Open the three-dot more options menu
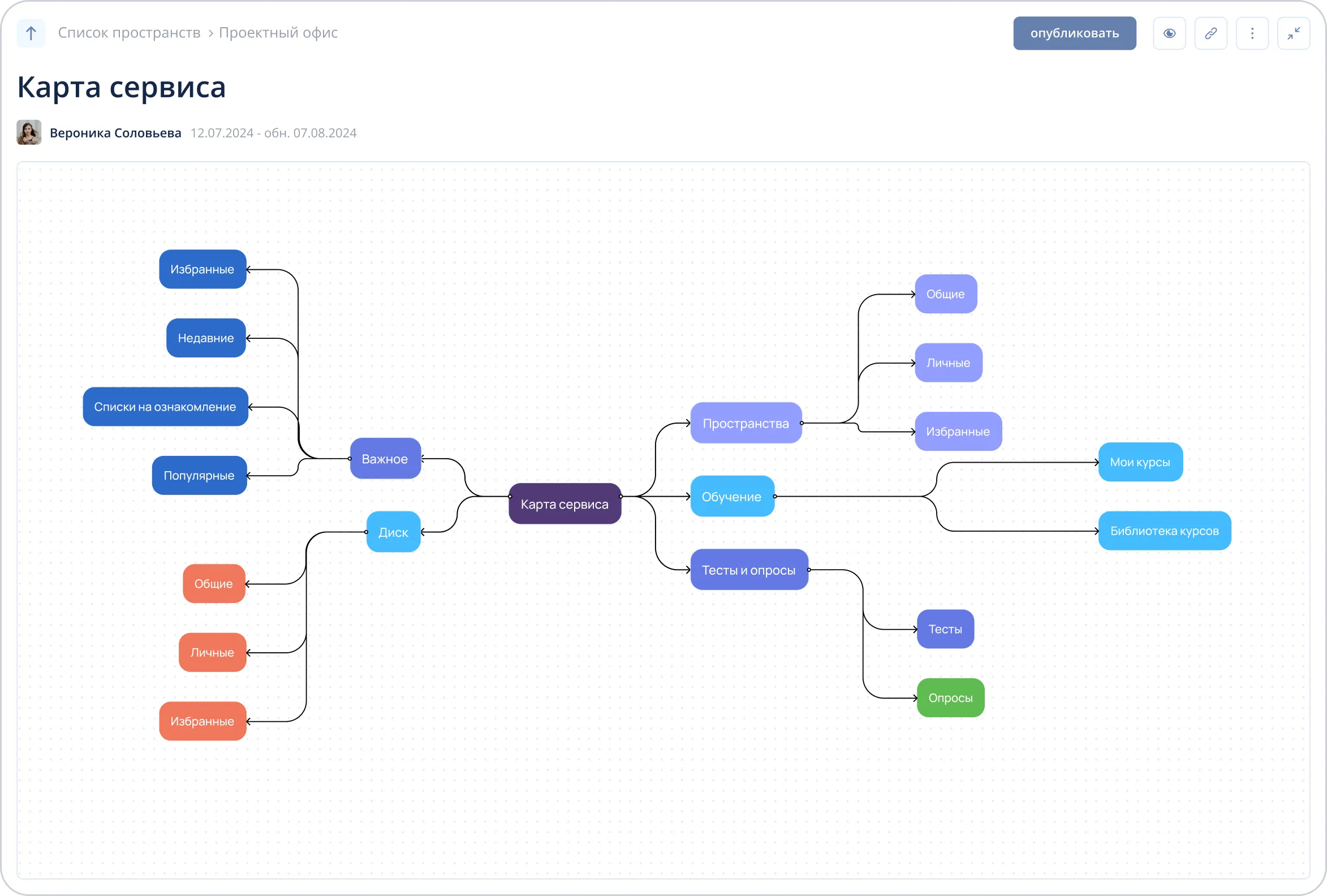 [x=1252, y=33]
